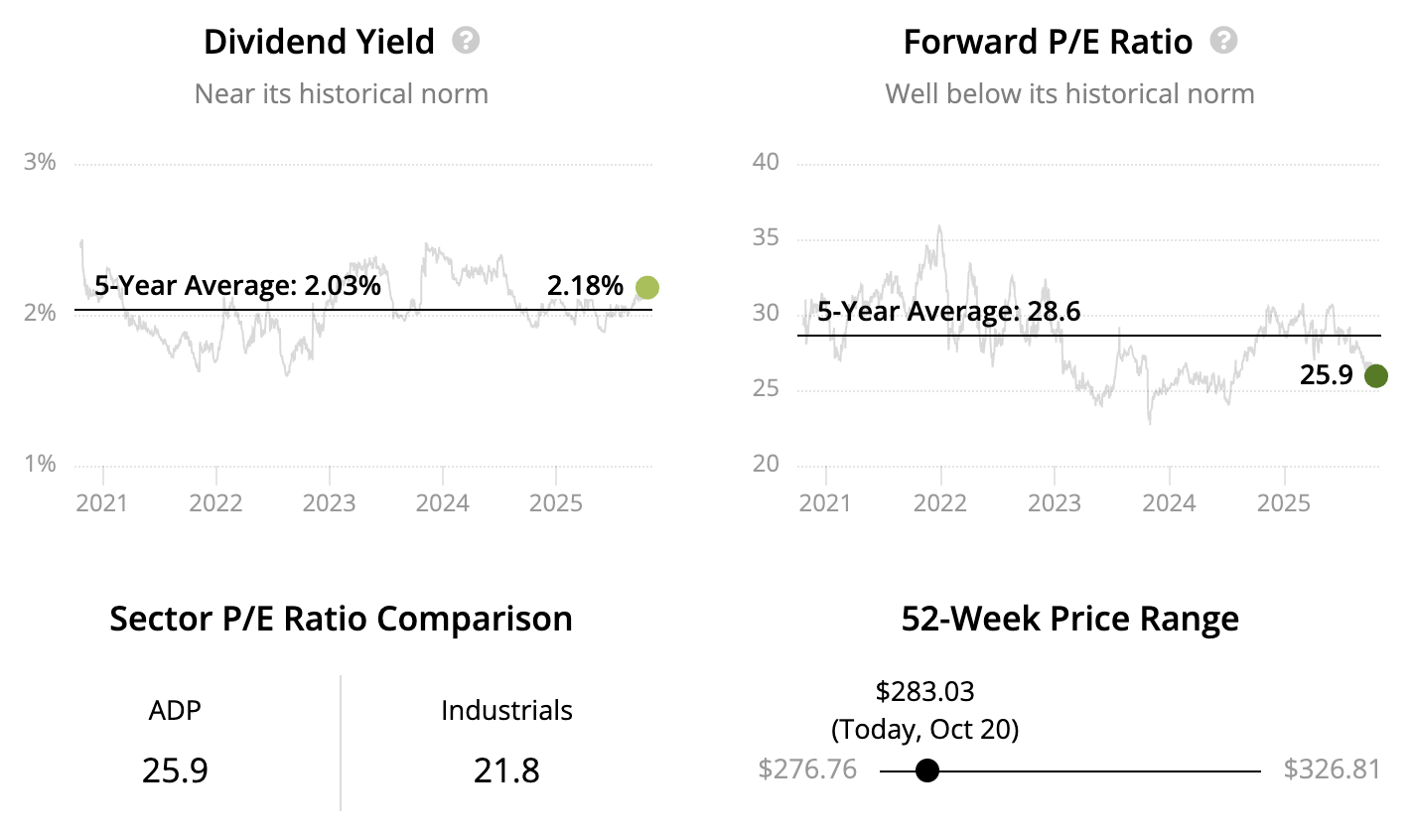Select the "Forward P/E Ratio" heading
Image resolution: width=1414 pixels, height=840 pixels.
tap(1048, 42)
